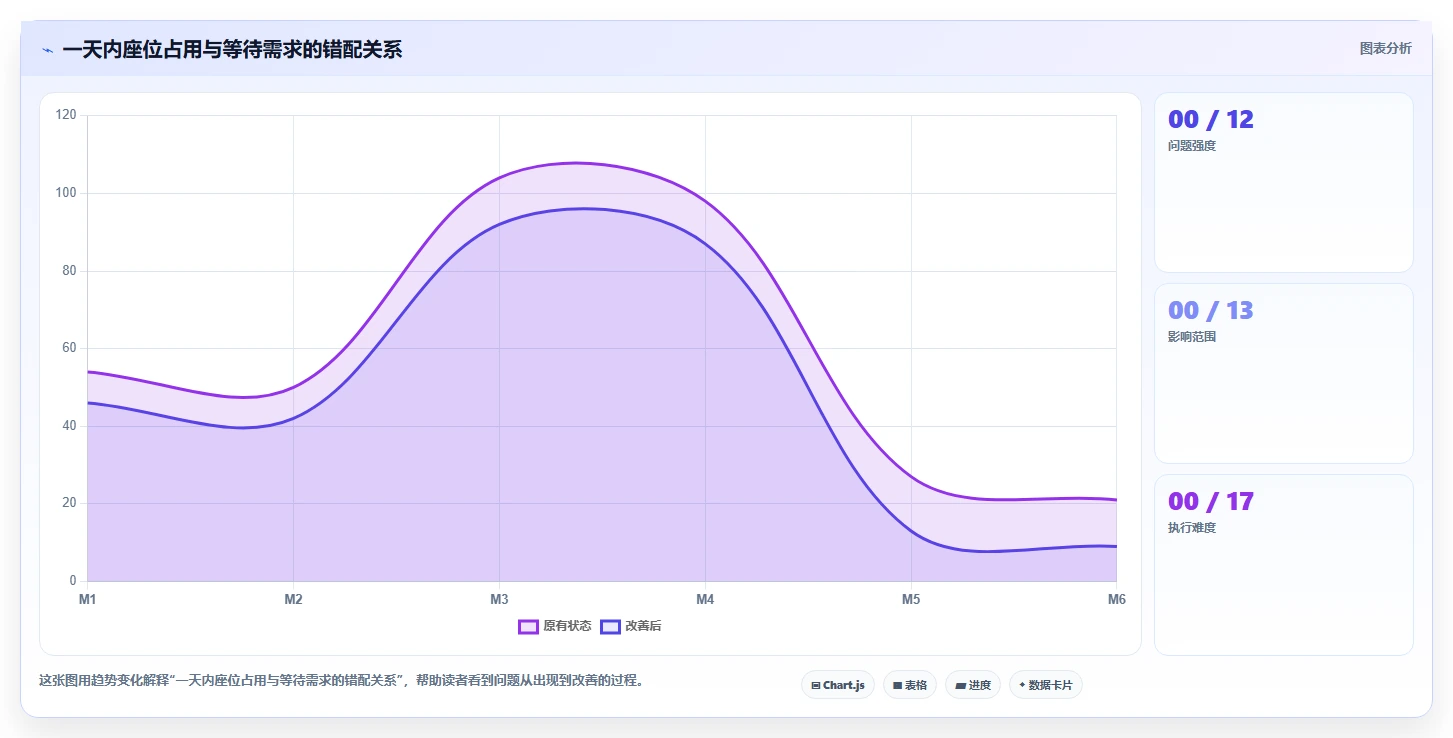
Task: Click the 00 / 13 value text
Action: tap(1210, 310)
